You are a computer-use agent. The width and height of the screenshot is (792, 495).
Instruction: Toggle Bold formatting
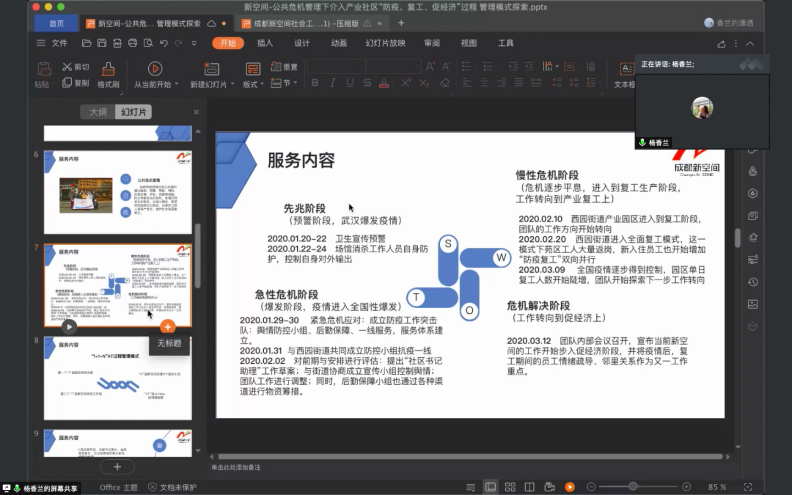point(315,83)
